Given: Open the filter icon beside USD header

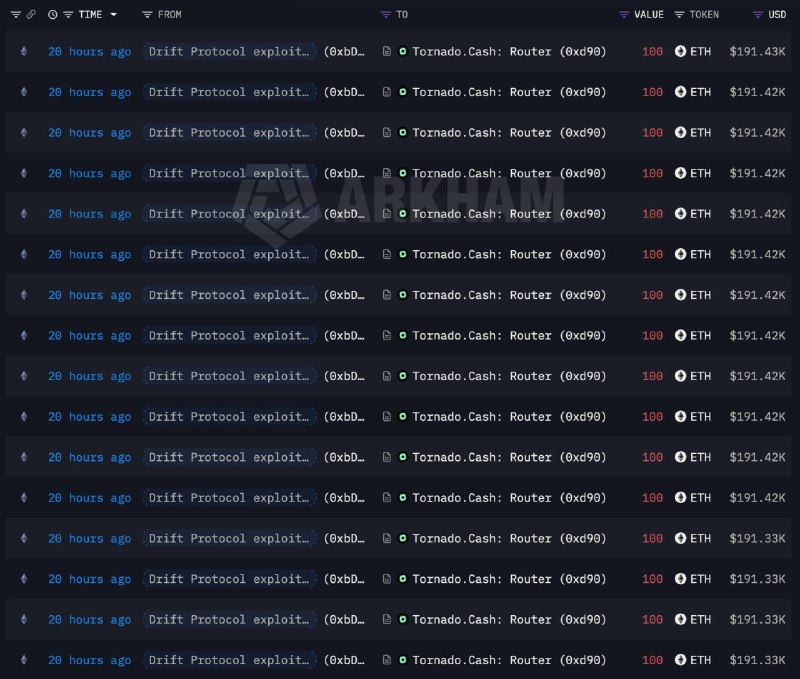Looking at the screenshot, I should pos(758,15).
